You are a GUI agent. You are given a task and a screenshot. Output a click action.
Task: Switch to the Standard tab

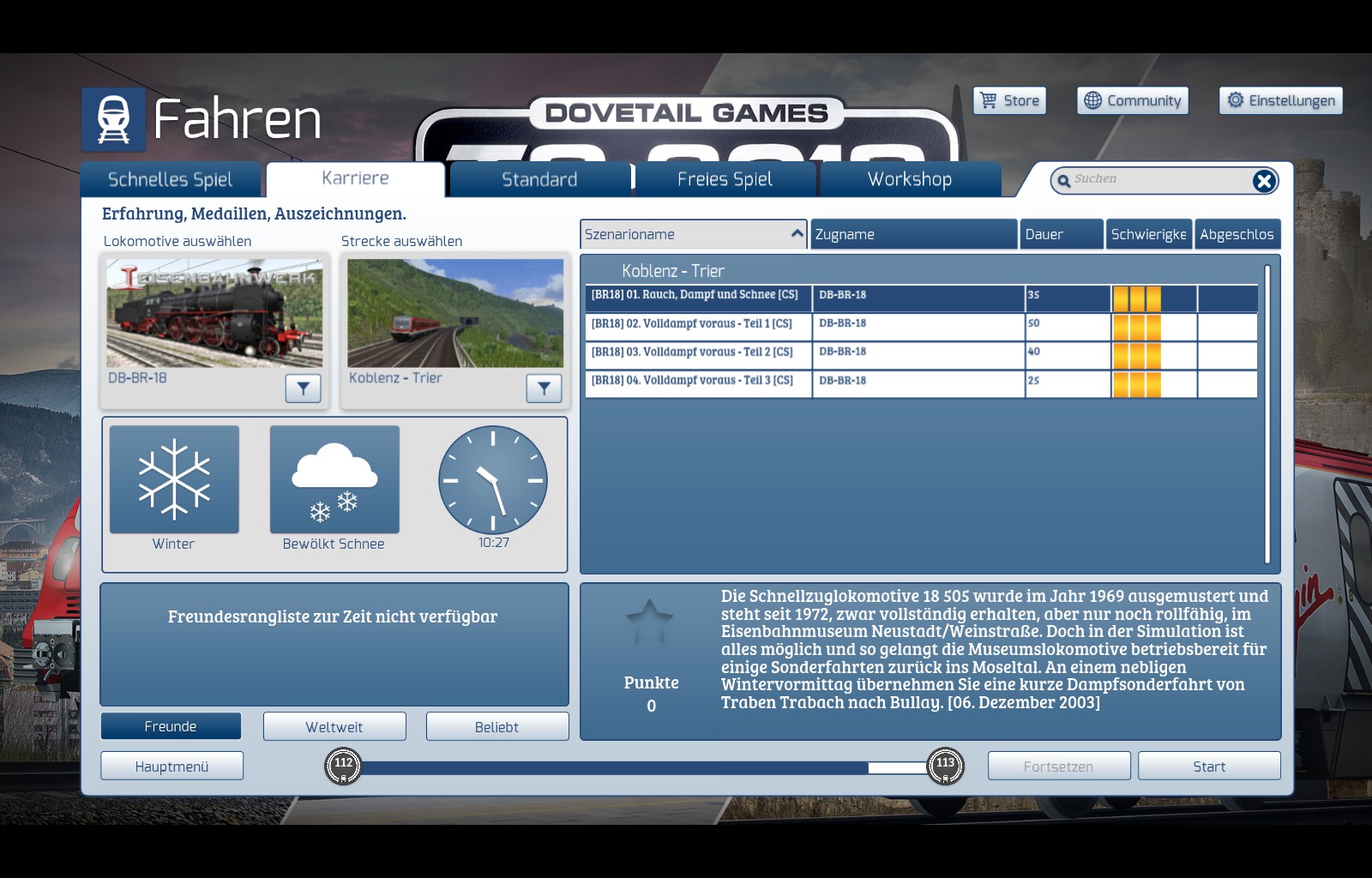coord(540,179)
